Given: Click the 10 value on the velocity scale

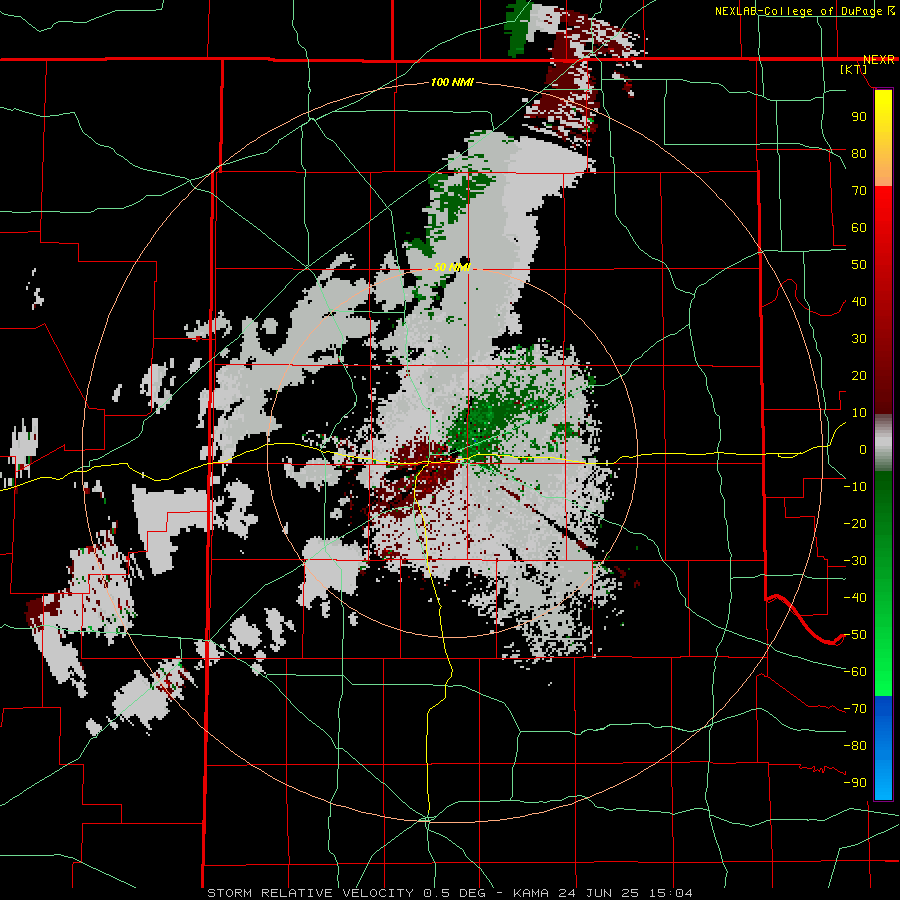Looking at the screenshot, I should [859, 413].
